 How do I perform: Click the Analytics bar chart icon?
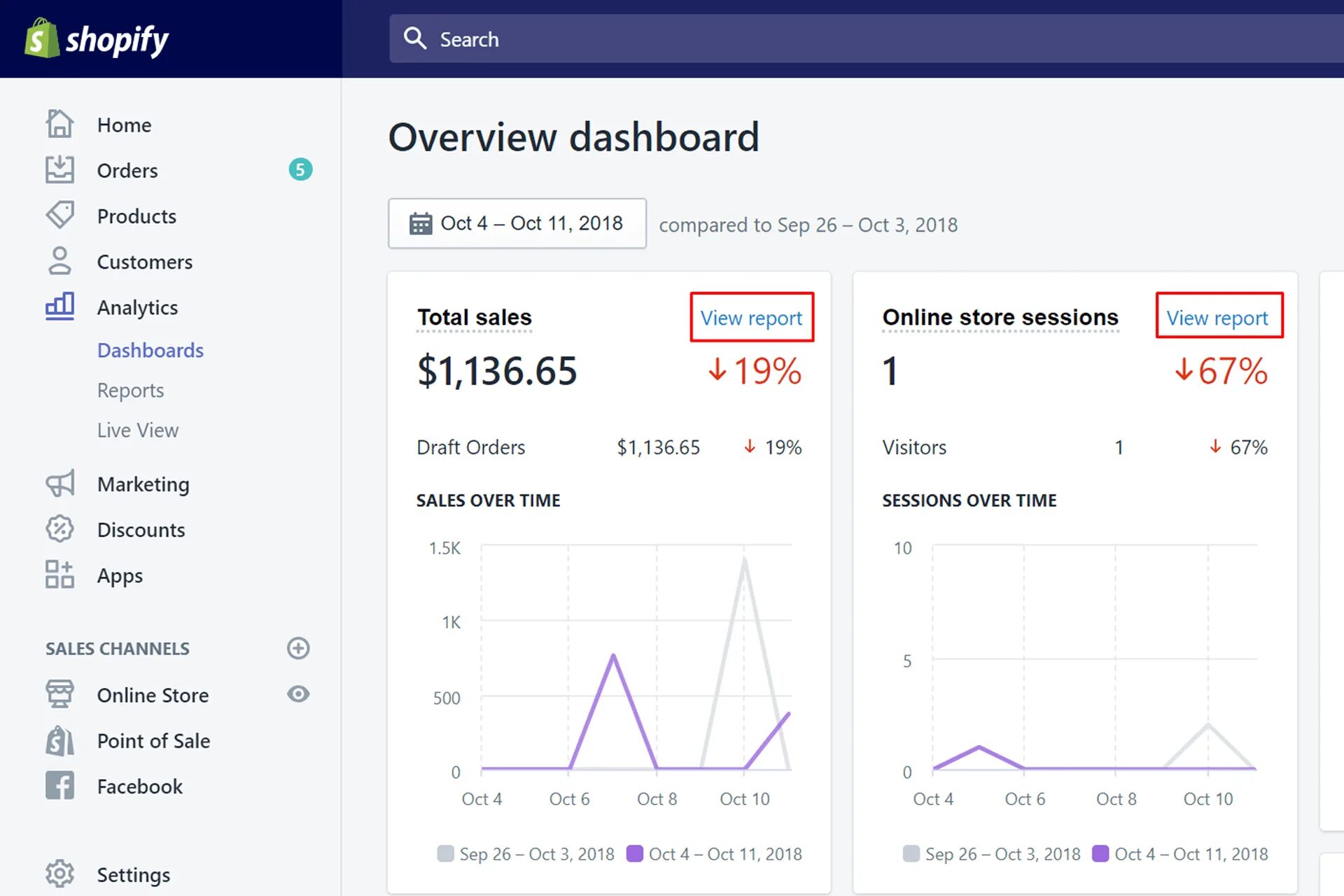(59, 307)
